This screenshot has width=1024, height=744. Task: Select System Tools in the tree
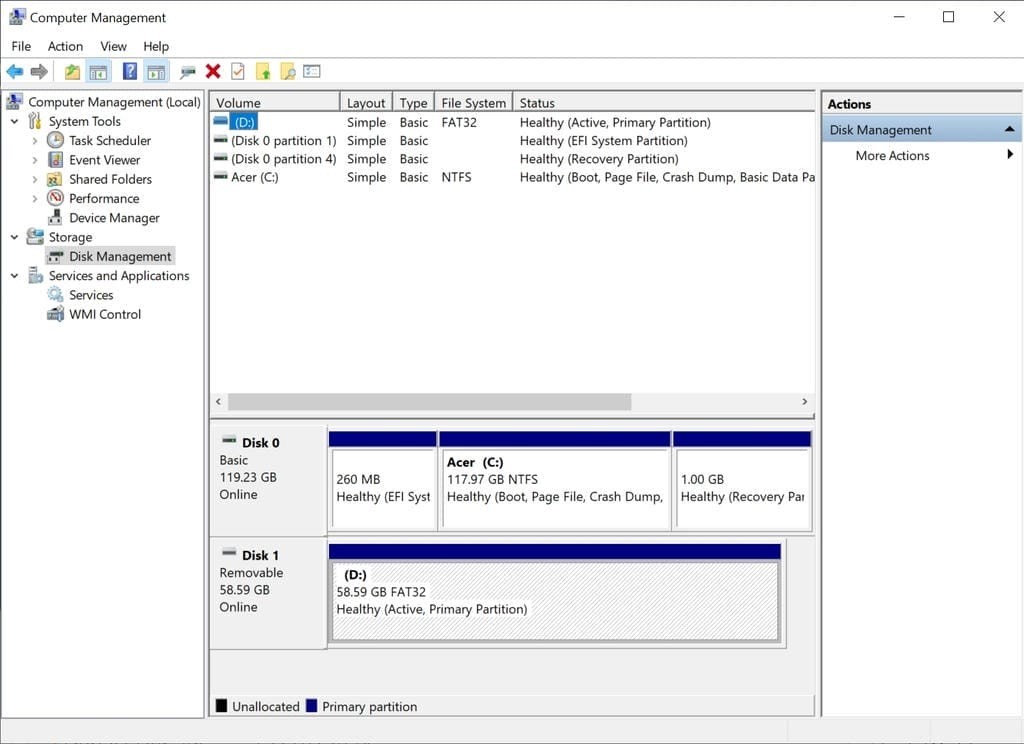(x=84, y=121)
